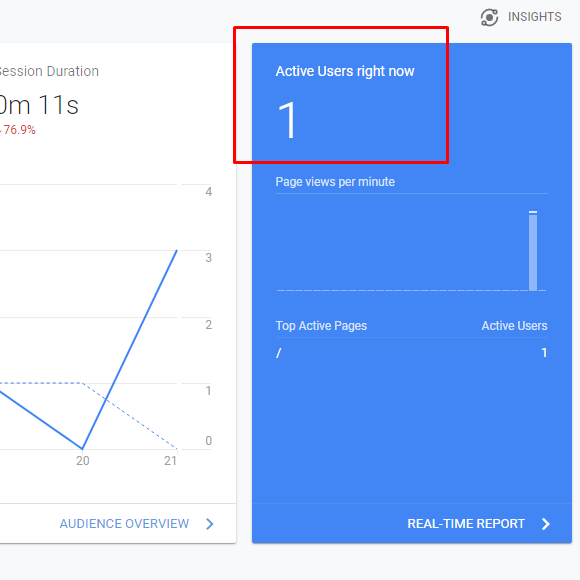Click the 0m 11s session duration value

click(x=39, y=105)
